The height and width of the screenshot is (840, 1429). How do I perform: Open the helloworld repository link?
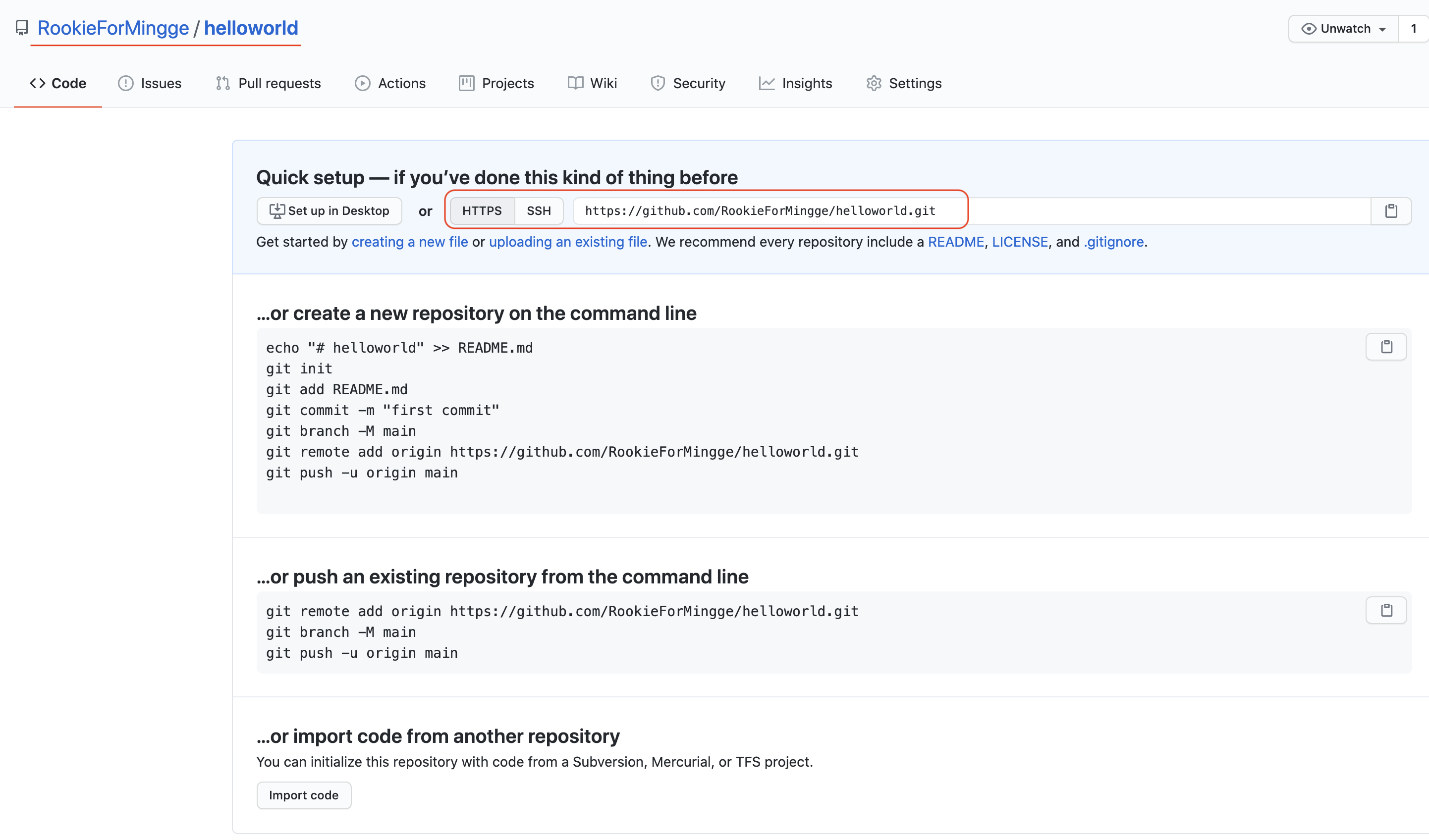pyautogui.click(x=251, y=28)
